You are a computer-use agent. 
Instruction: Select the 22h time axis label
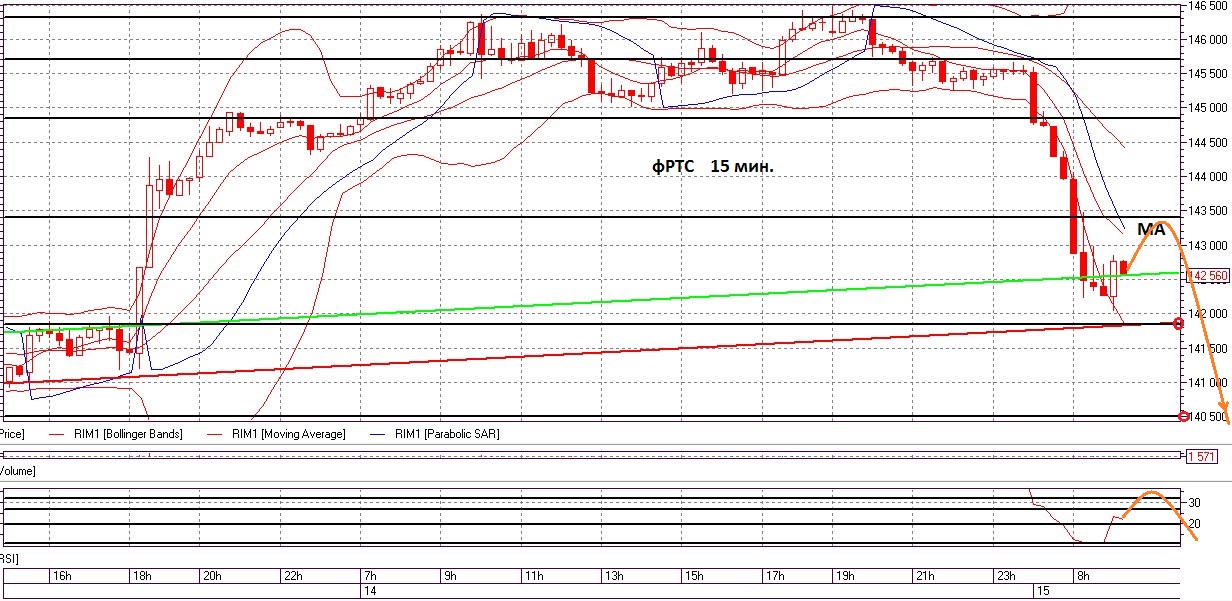click(292, 576)
